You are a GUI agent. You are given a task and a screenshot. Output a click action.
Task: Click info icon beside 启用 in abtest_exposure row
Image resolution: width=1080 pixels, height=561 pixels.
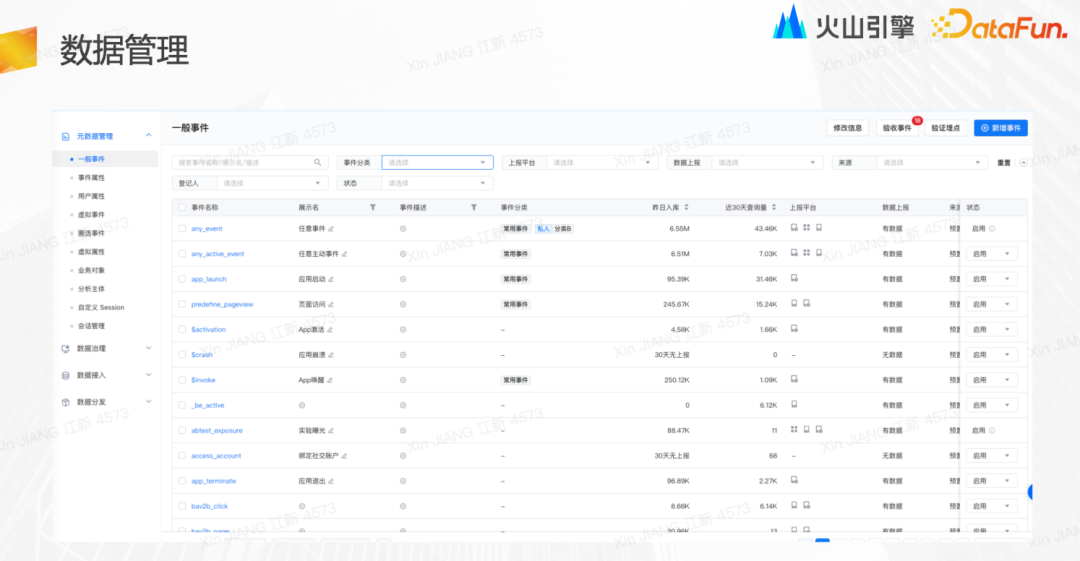coord(993,431)
